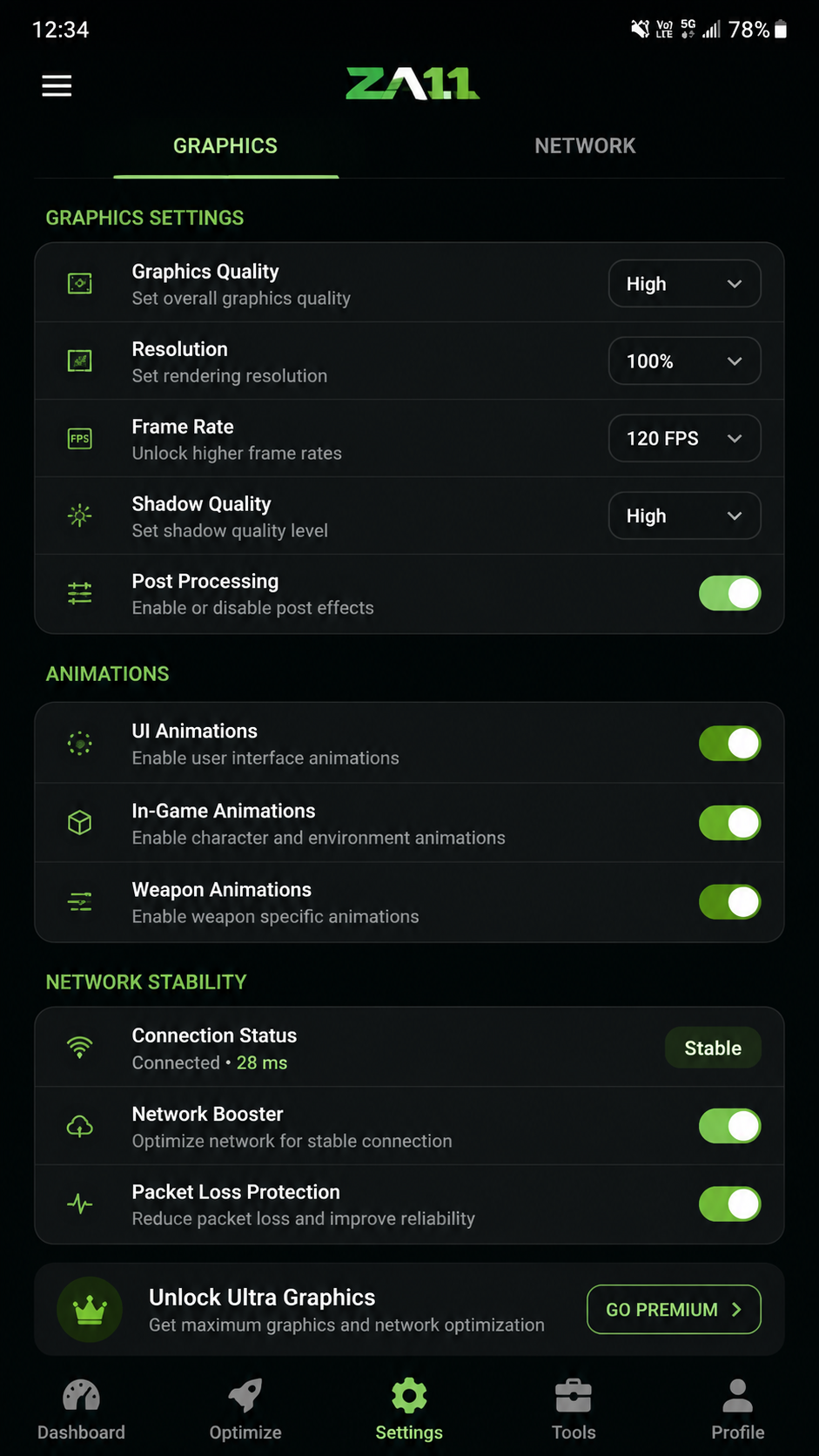Click 'Enable weapon specific animations' text
The width and height of the screenshot is (819, 1456).
click(x=276, y=916)
